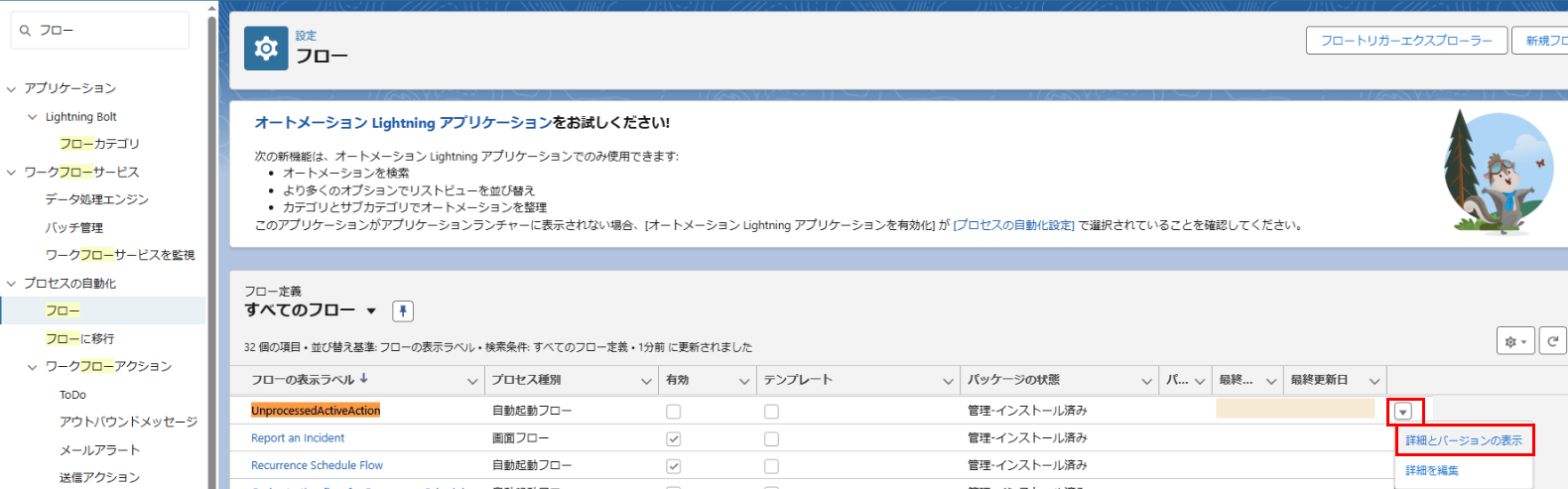
Task: Click sort arrow on フローの表示ラベル column
Action: (364, 379)
